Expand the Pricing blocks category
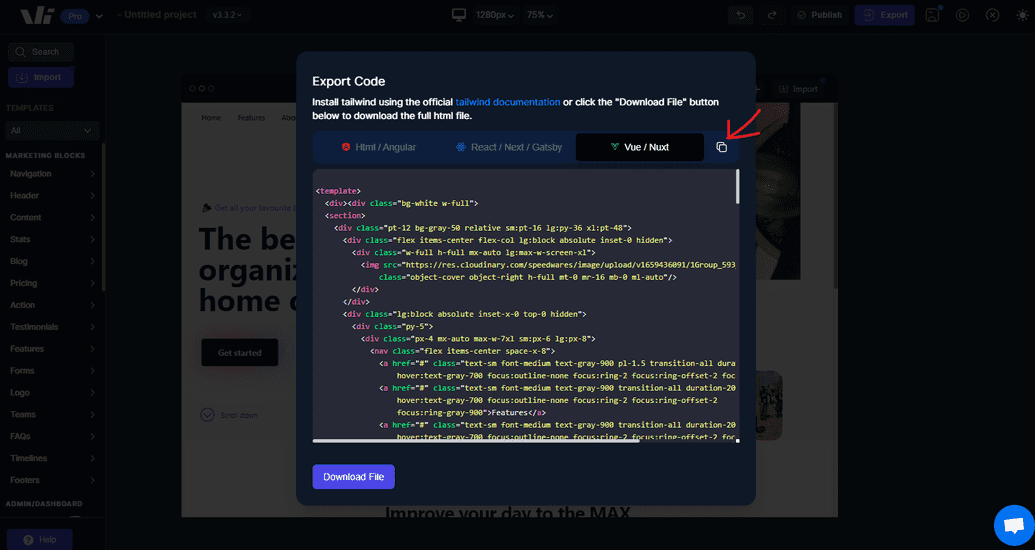Screen dimensions: 1035x550 pos(51,283)
